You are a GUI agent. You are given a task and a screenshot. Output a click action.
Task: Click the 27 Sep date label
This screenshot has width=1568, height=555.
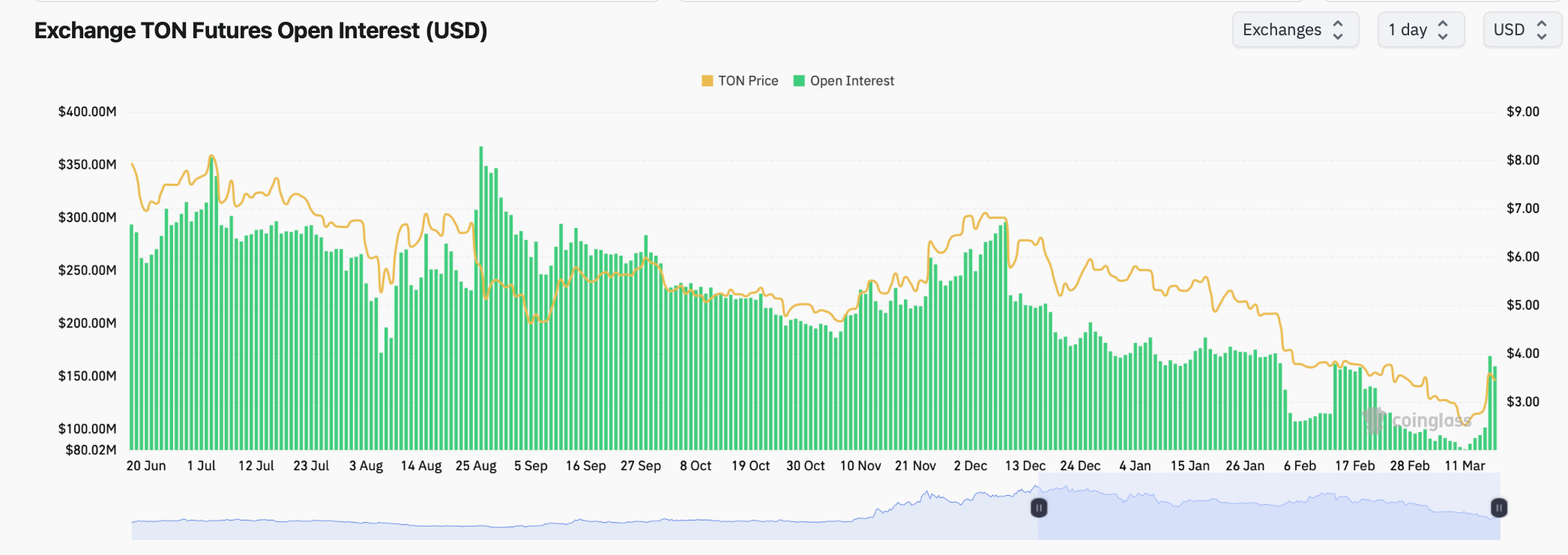(x=641, y=466)
